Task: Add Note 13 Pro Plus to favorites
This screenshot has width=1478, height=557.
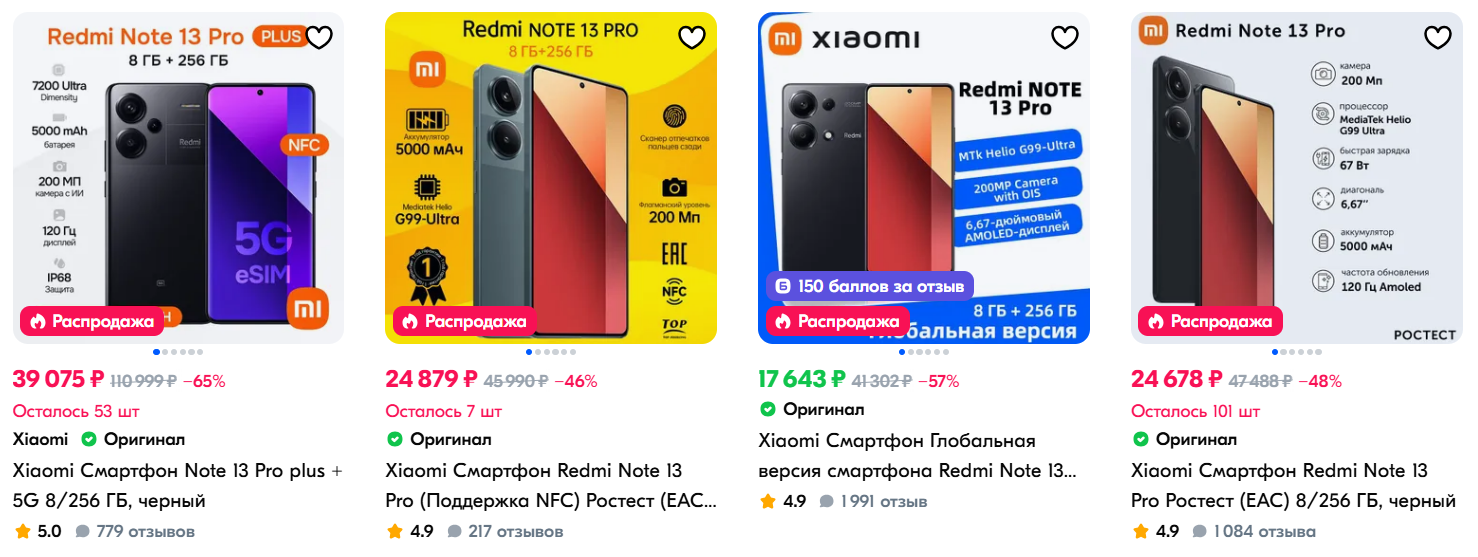Action: (319, 38)
